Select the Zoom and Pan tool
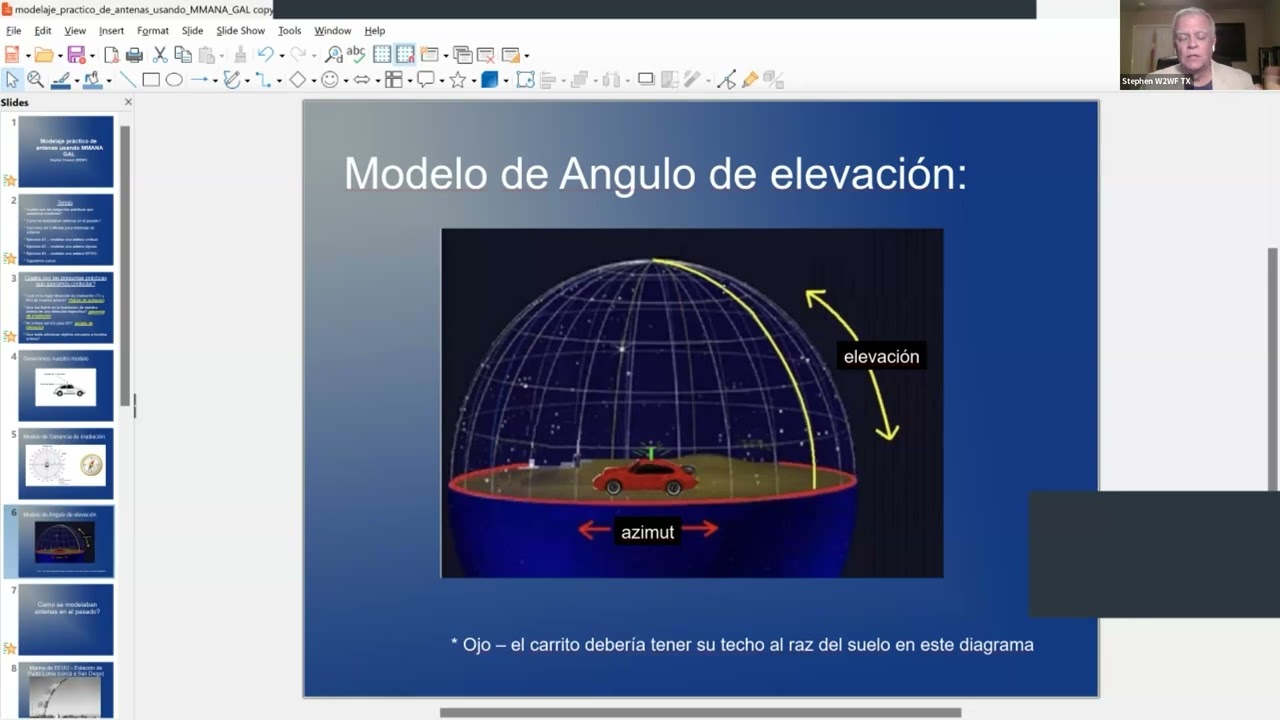The height and width of the screenshot is (720, 1280). 35,80
